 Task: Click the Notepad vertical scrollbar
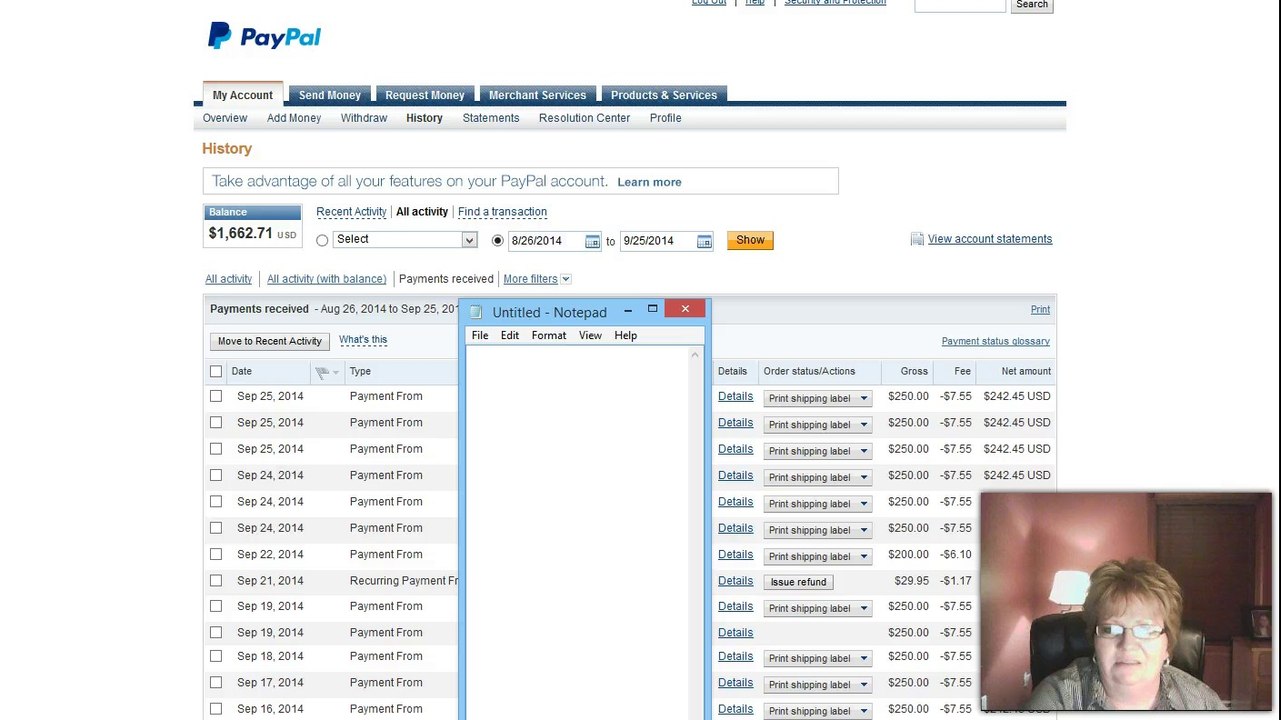(x=696, y=533)
